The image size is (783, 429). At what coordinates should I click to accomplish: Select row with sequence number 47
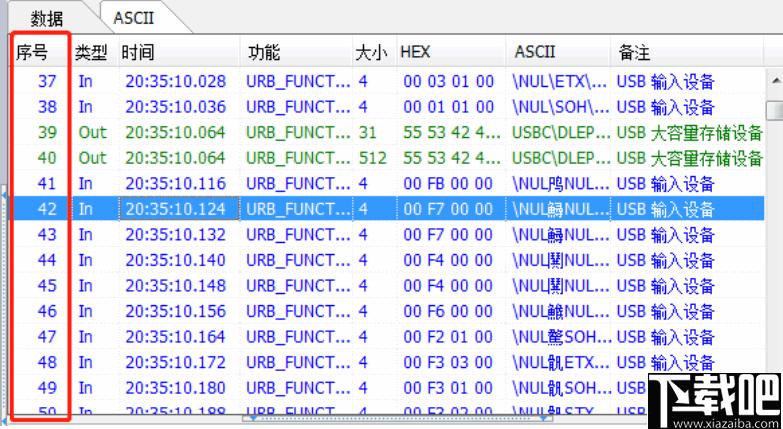coord(387,337)
